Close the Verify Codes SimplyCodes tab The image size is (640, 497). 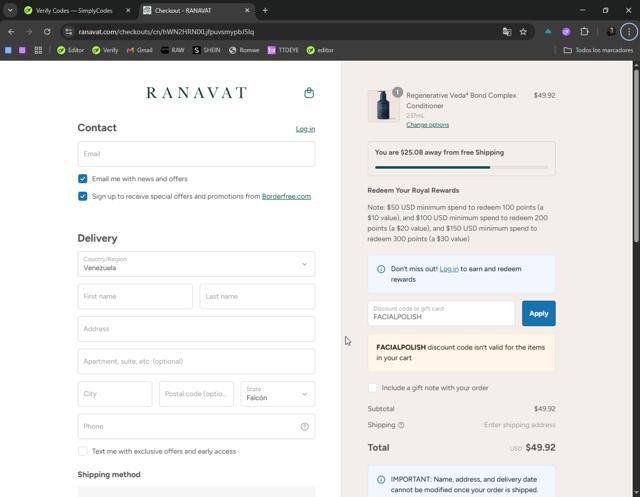click(x=128, y=11)
